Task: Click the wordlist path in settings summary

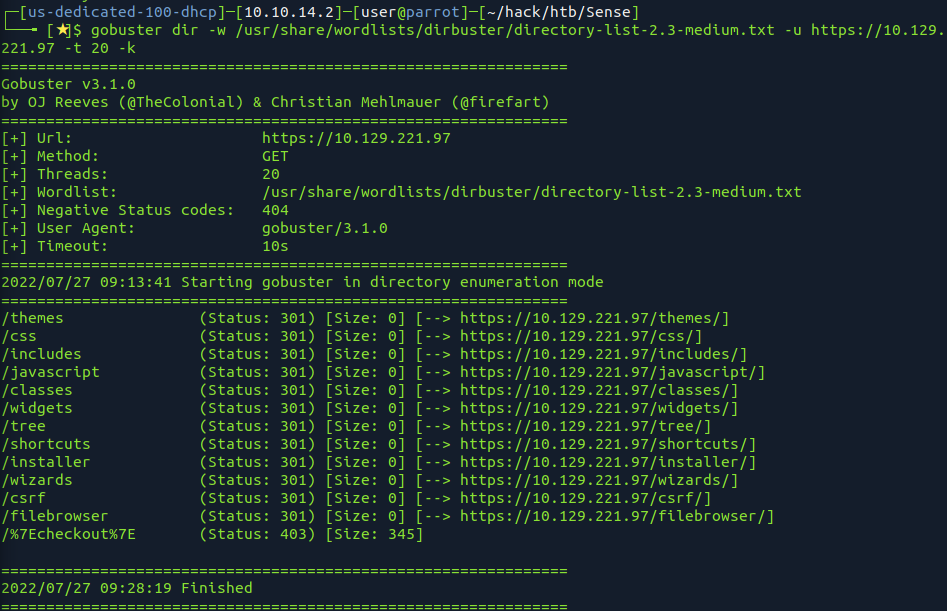Action: click(531, 192)
